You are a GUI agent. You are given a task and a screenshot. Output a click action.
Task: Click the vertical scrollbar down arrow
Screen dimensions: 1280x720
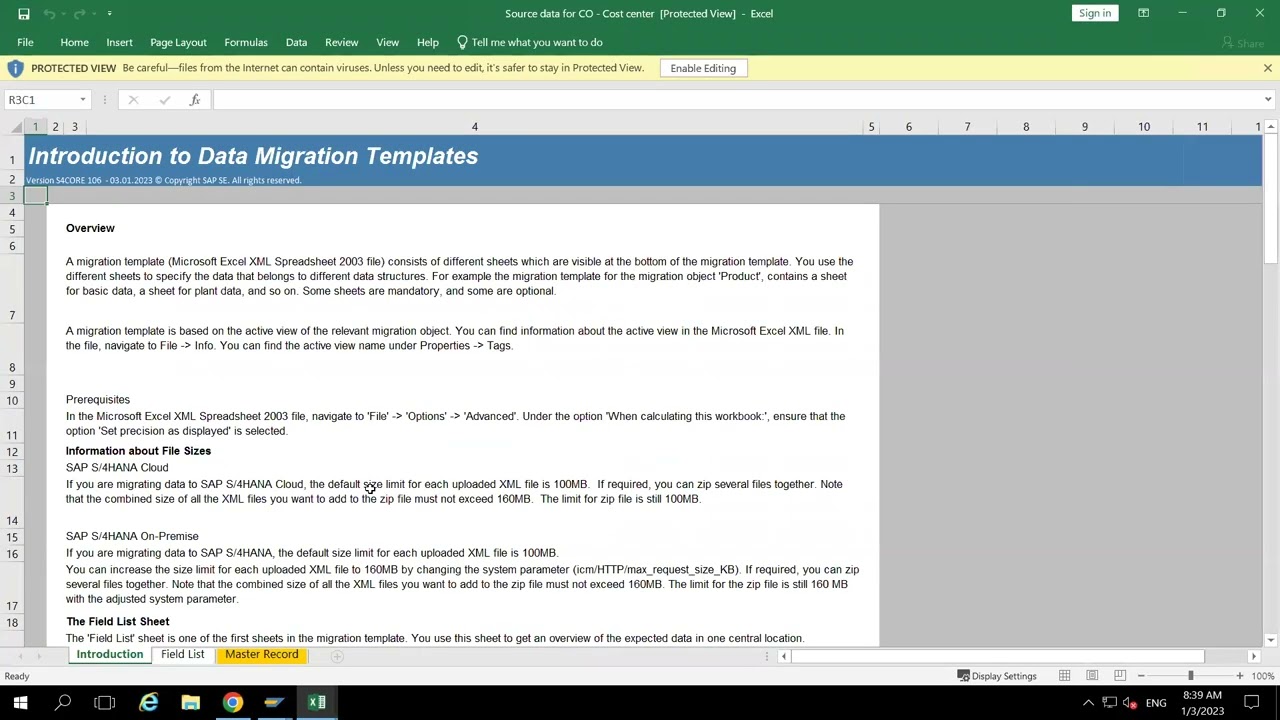[x=1271, y=640]
